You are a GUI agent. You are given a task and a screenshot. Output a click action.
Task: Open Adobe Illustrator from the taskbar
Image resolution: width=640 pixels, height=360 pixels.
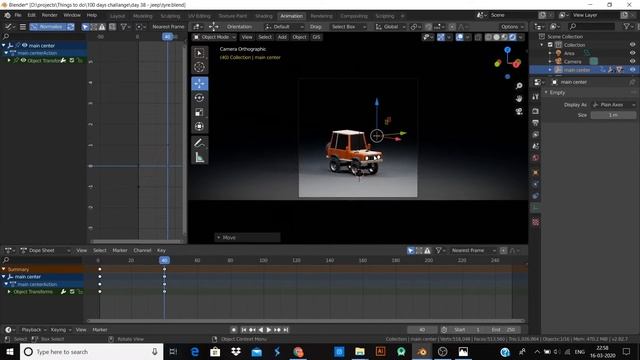coord(380,351)
